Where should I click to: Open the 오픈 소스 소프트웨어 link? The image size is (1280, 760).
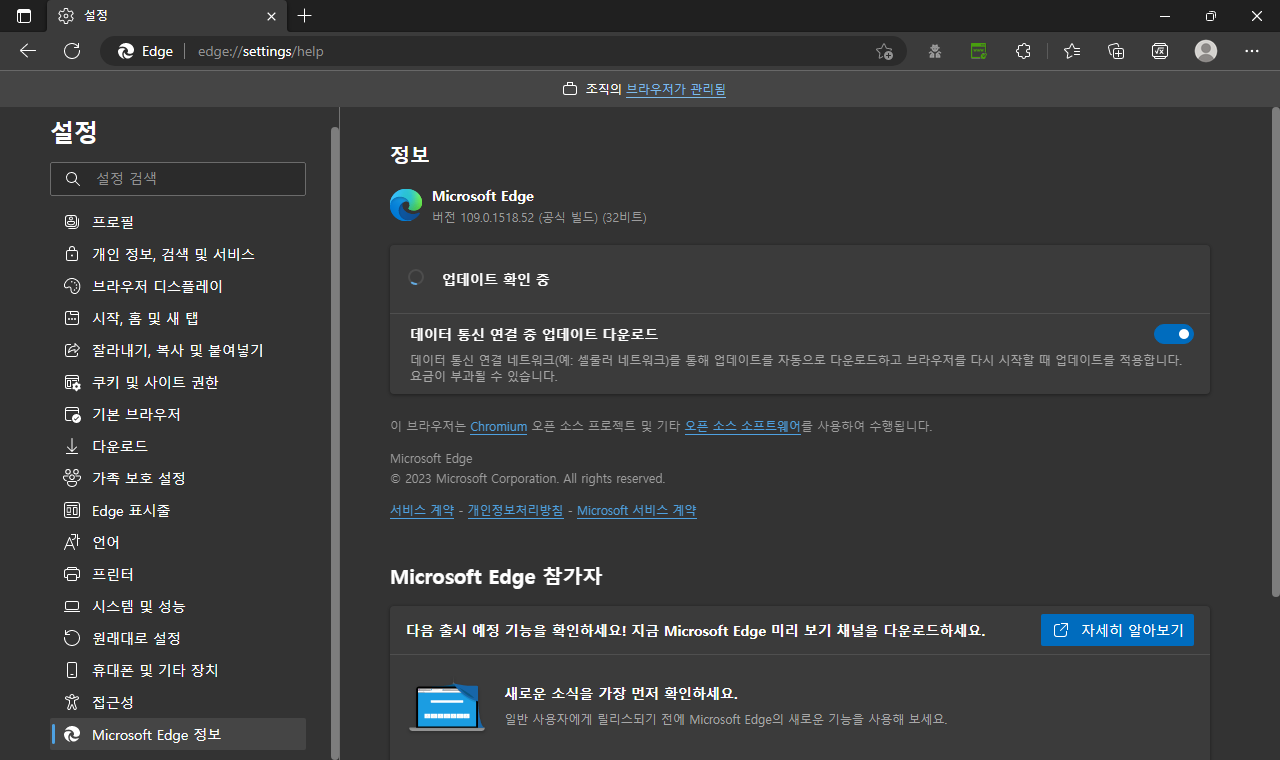(x=743, y=426)
